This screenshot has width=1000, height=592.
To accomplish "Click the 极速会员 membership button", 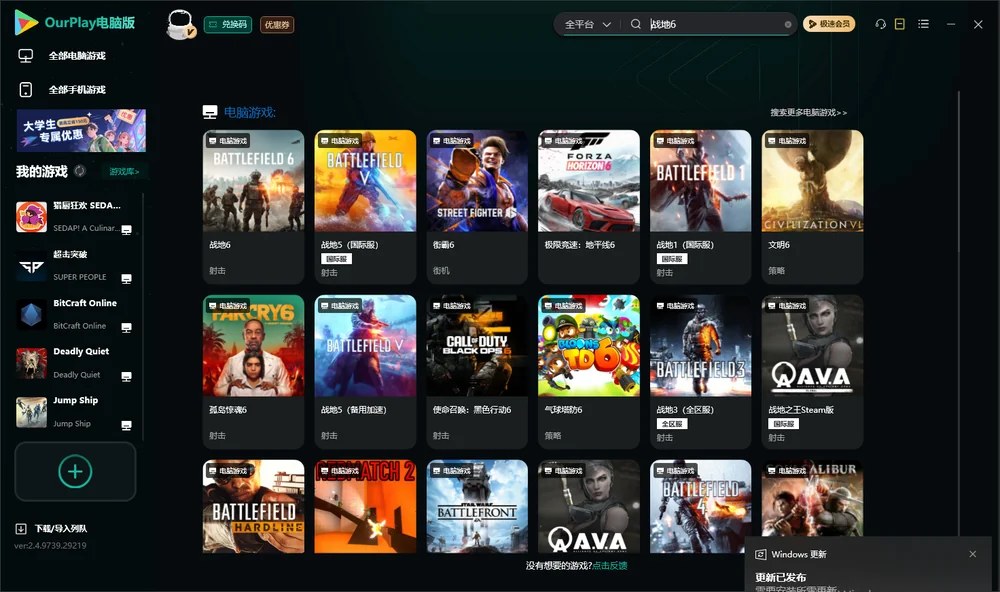I will 829,24.
